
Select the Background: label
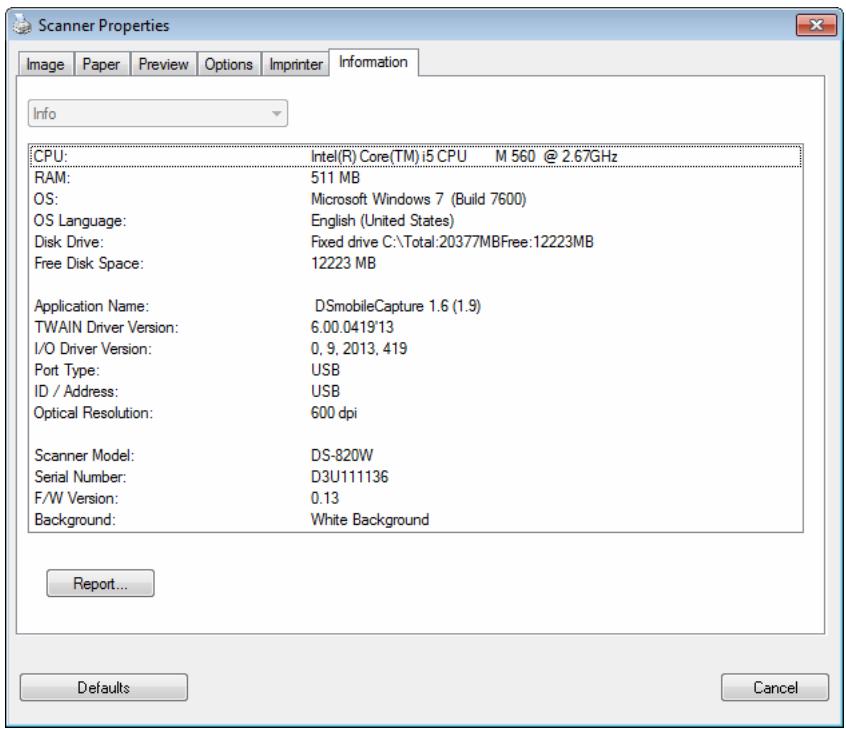click(x=74, y=520)
